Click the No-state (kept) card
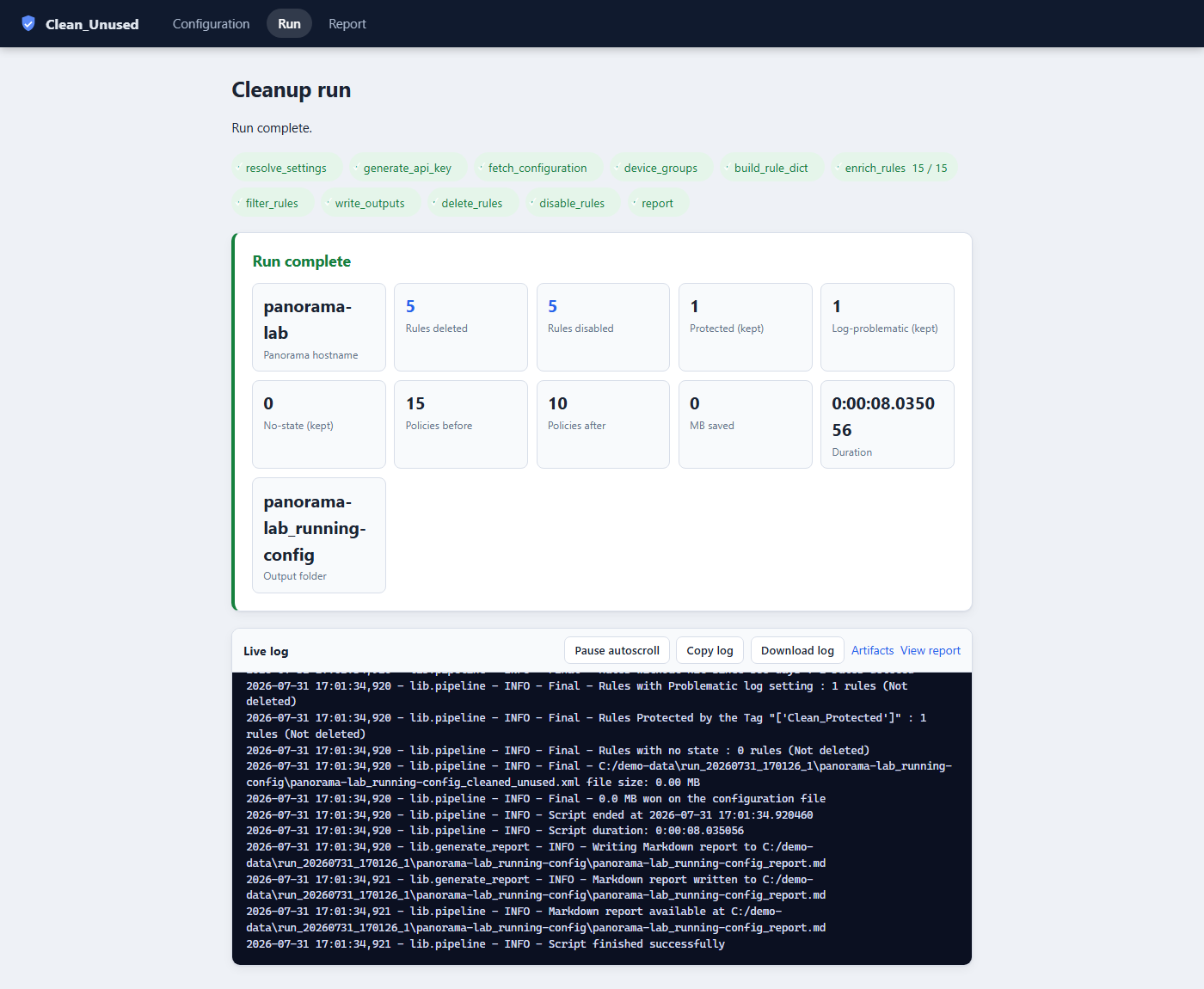The image size is (1204, 989). (x=319, y=425)
